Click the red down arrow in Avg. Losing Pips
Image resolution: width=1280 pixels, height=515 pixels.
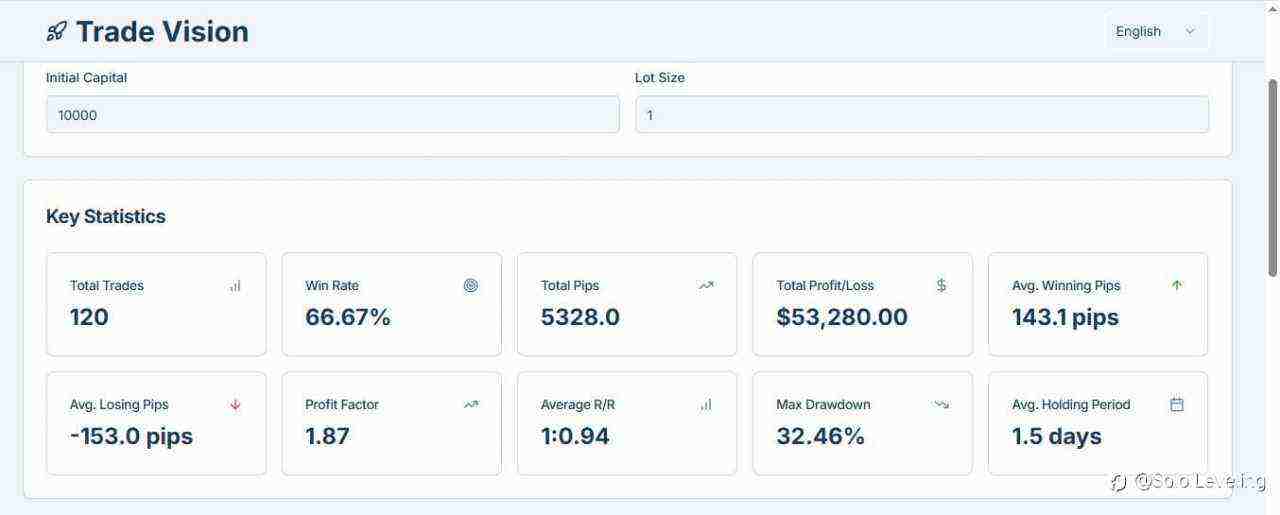[235, 405]
